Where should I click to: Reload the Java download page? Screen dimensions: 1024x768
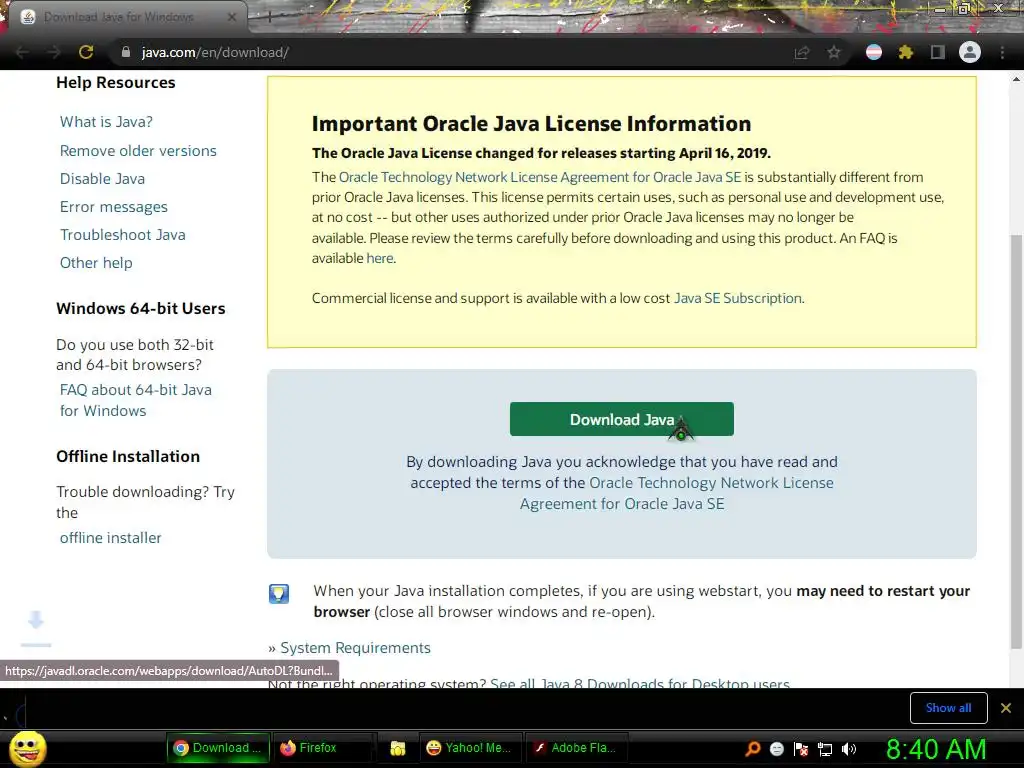pyautogui.click(x=86, y=52)
